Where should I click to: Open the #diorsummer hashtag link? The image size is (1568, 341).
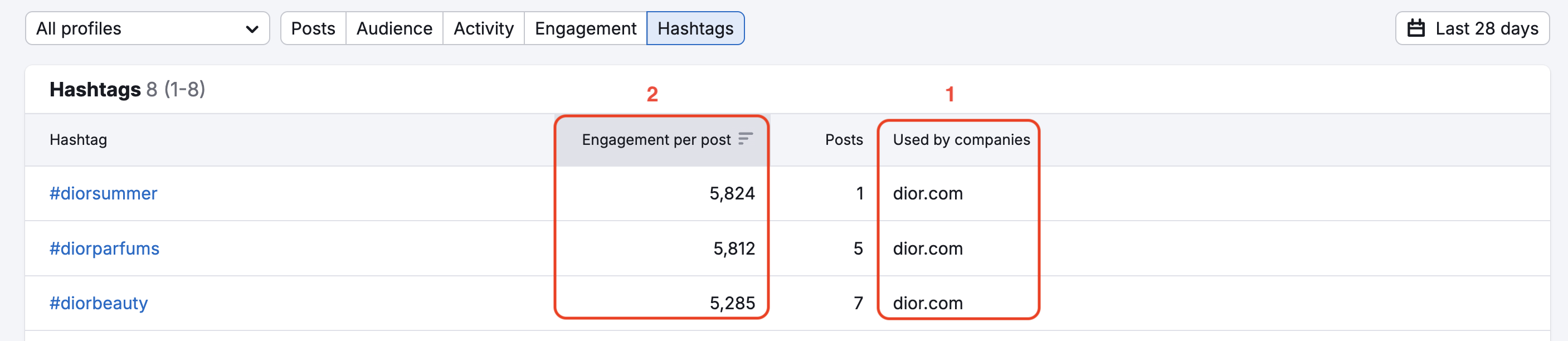(104, 194)
